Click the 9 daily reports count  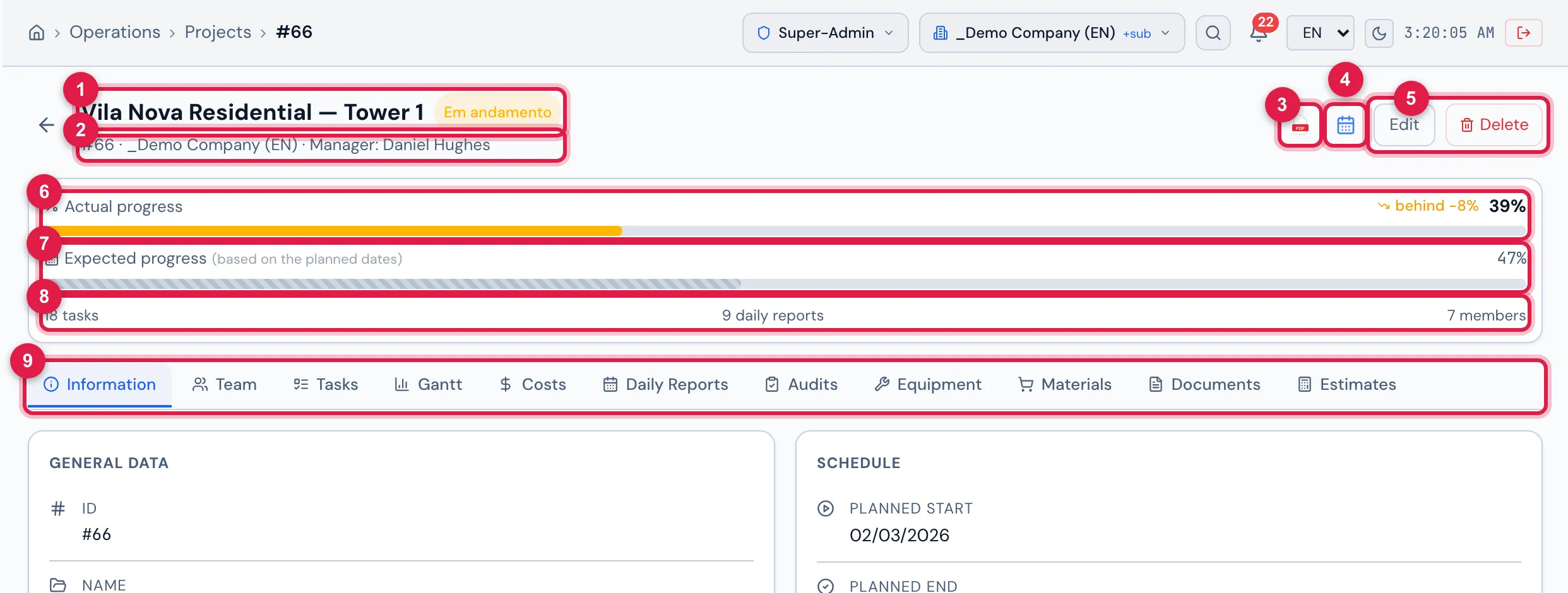[x=773, y=315]
